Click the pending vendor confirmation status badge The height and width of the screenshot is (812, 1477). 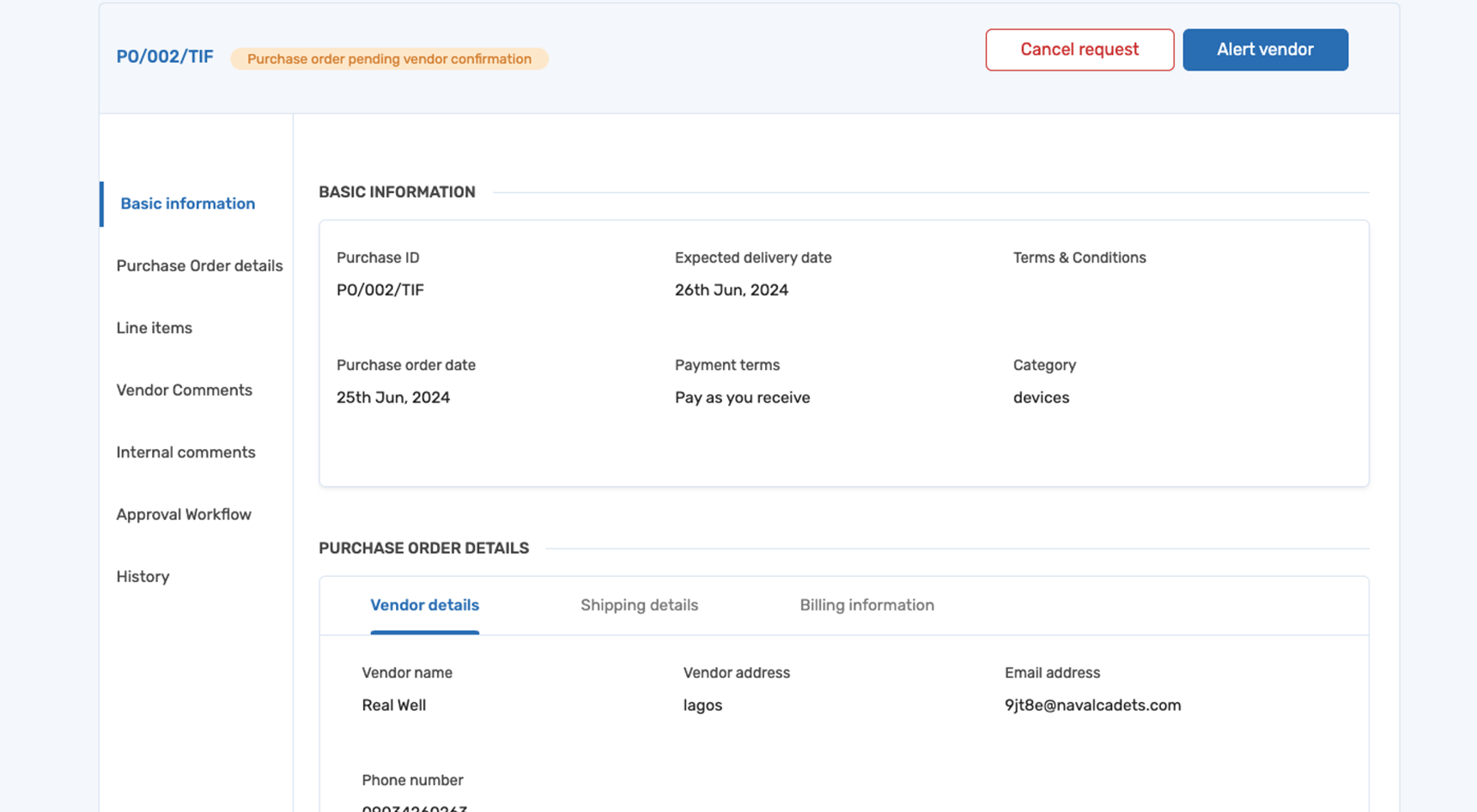(389, 58)
